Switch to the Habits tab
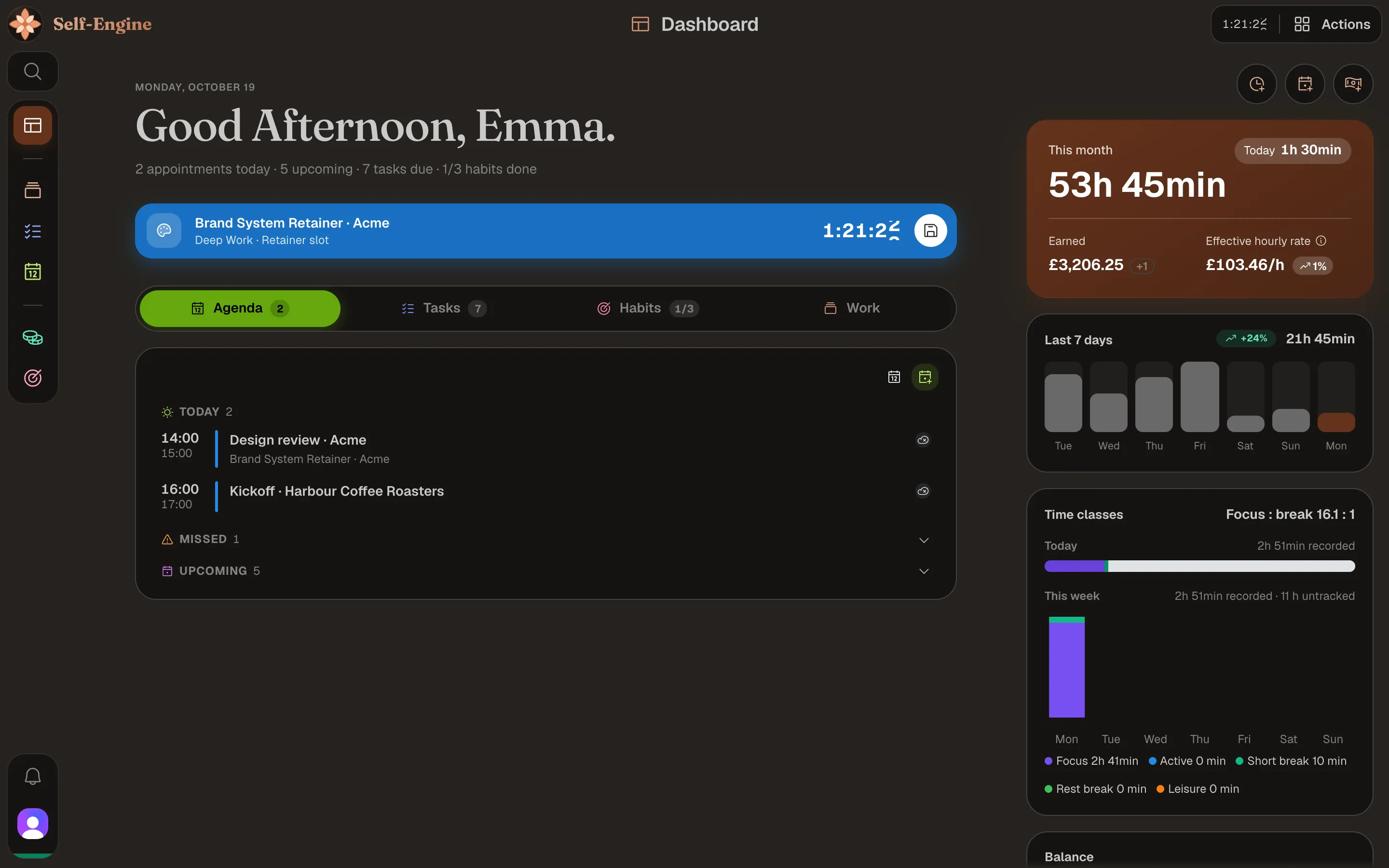Screen dimensions: 1389x868 [647, 308]
